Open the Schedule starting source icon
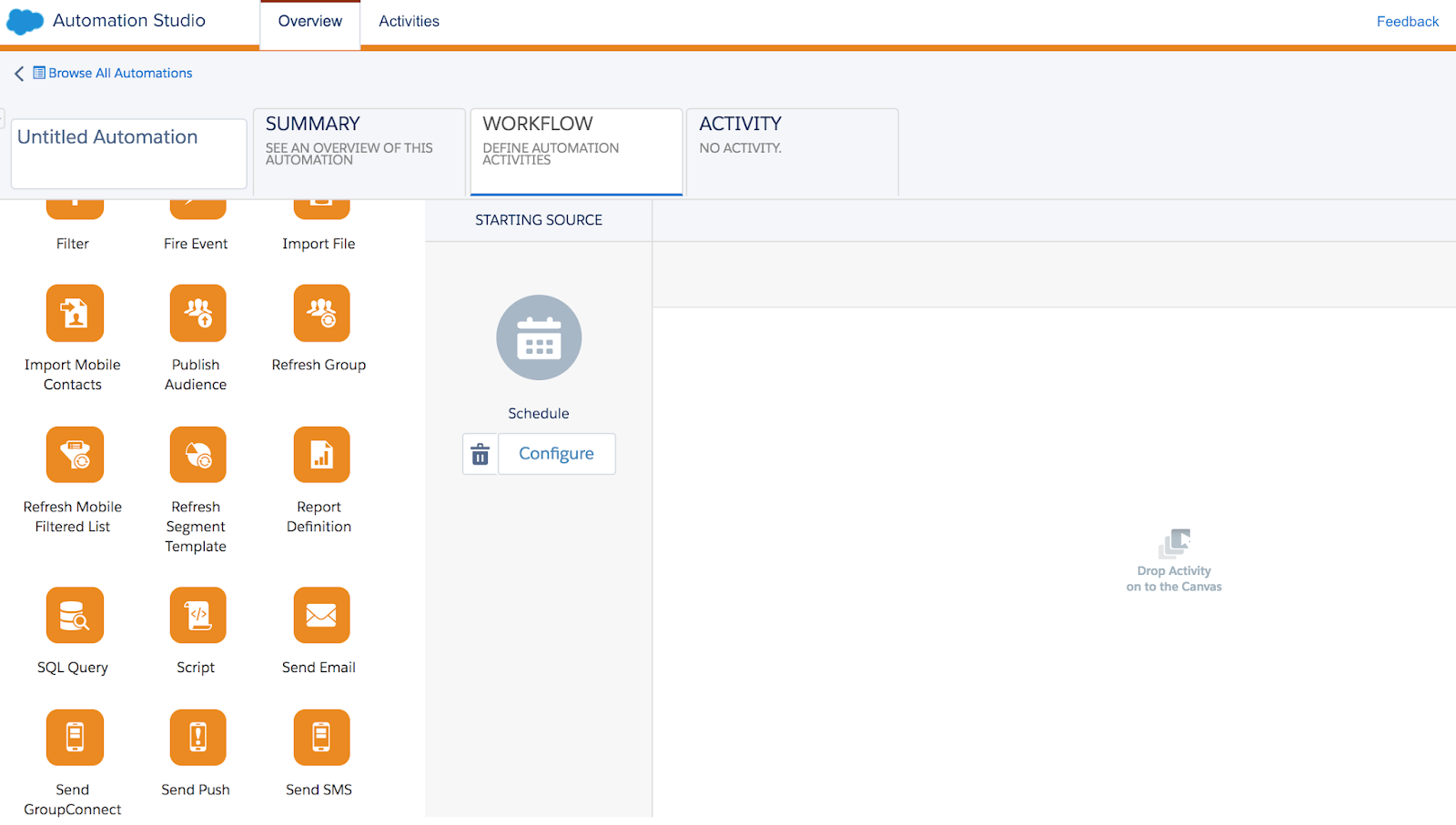 (x=538, y=337)
